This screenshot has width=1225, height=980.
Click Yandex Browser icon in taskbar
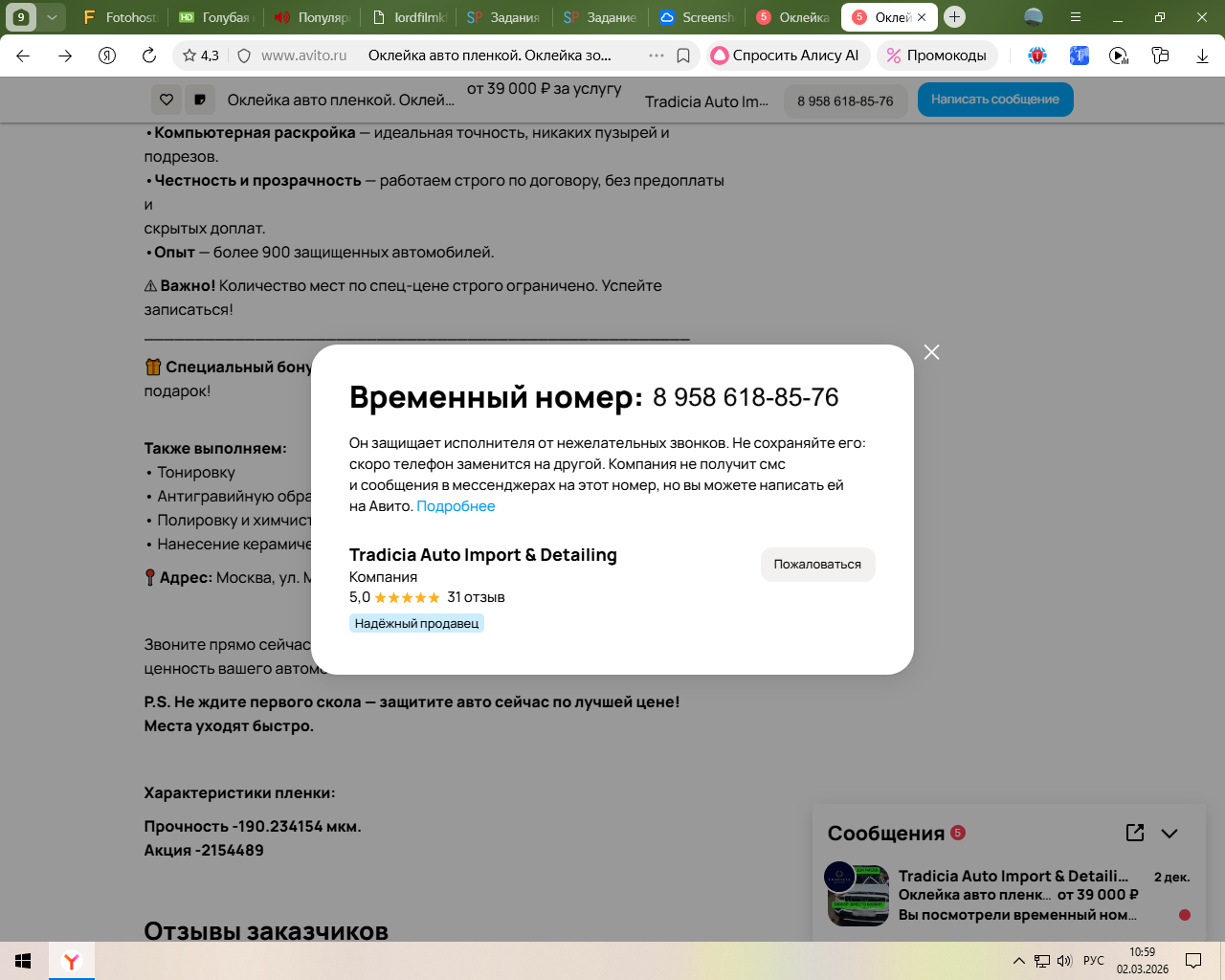tap(72, 961)
